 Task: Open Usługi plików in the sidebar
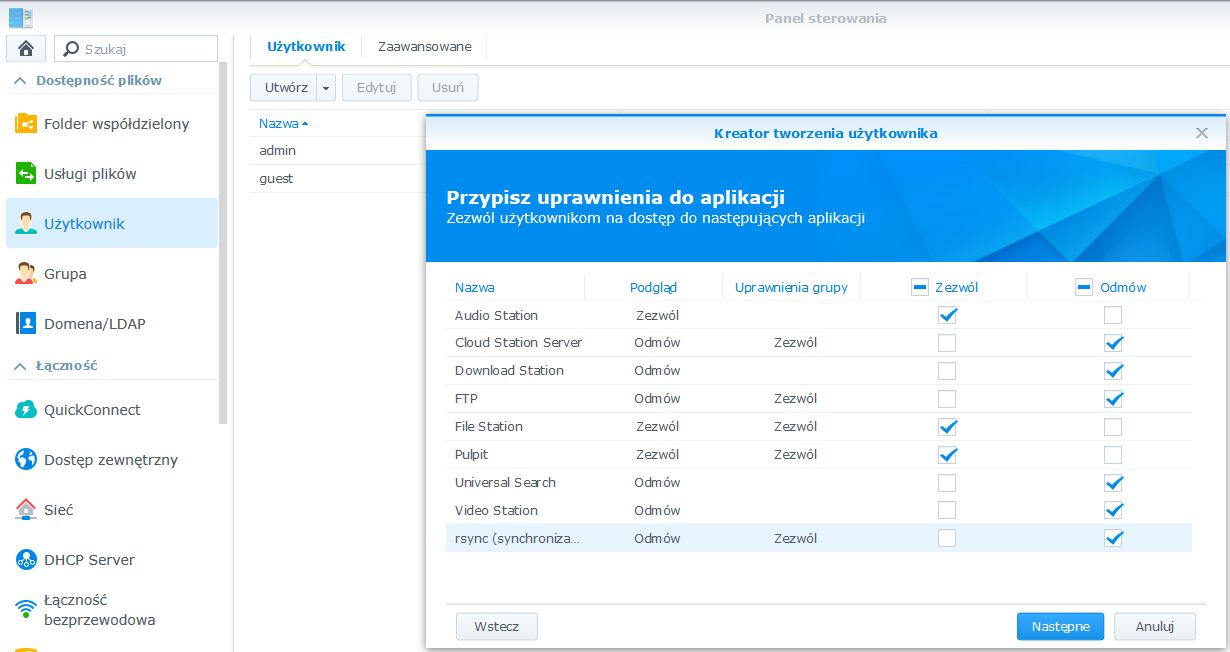112,174
